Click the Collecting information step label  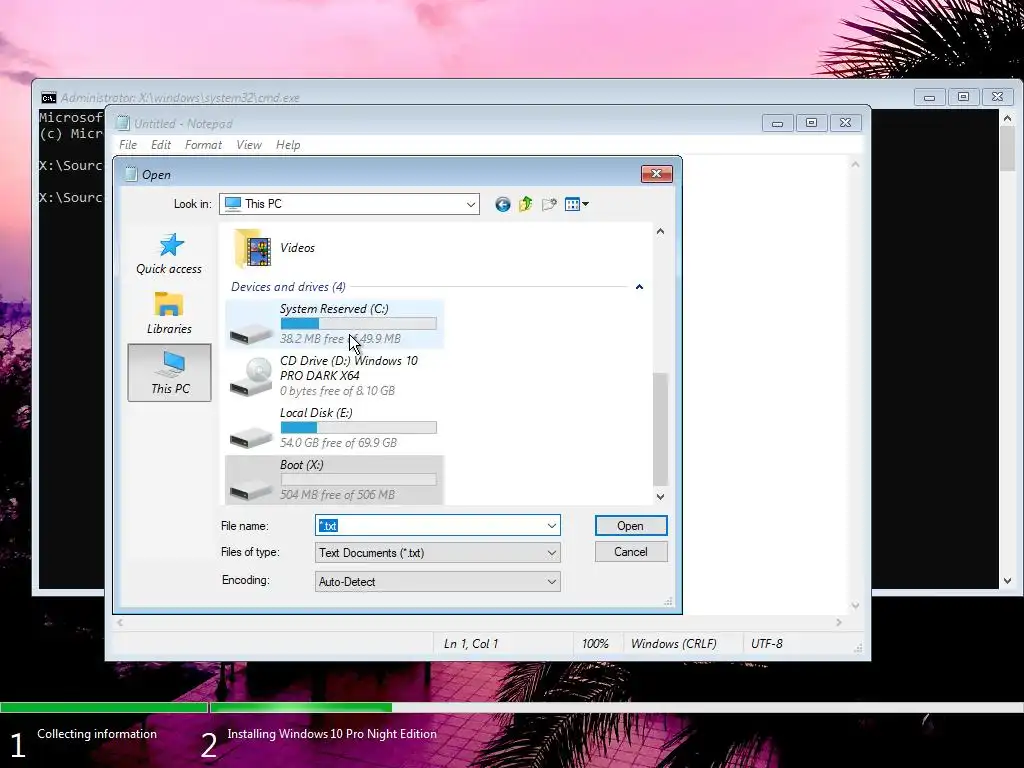click(x=97, y=734)
